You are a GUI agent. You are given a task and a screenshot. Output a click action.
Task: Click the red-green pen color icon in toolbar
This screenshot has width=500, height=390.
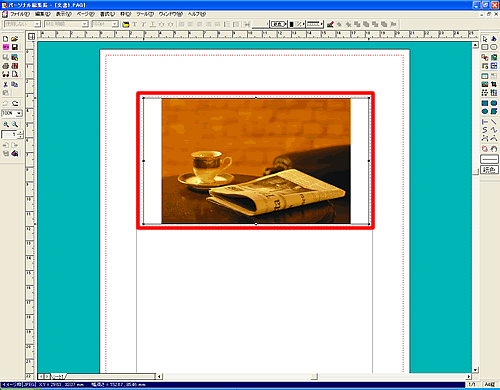(x=330, y=24)
